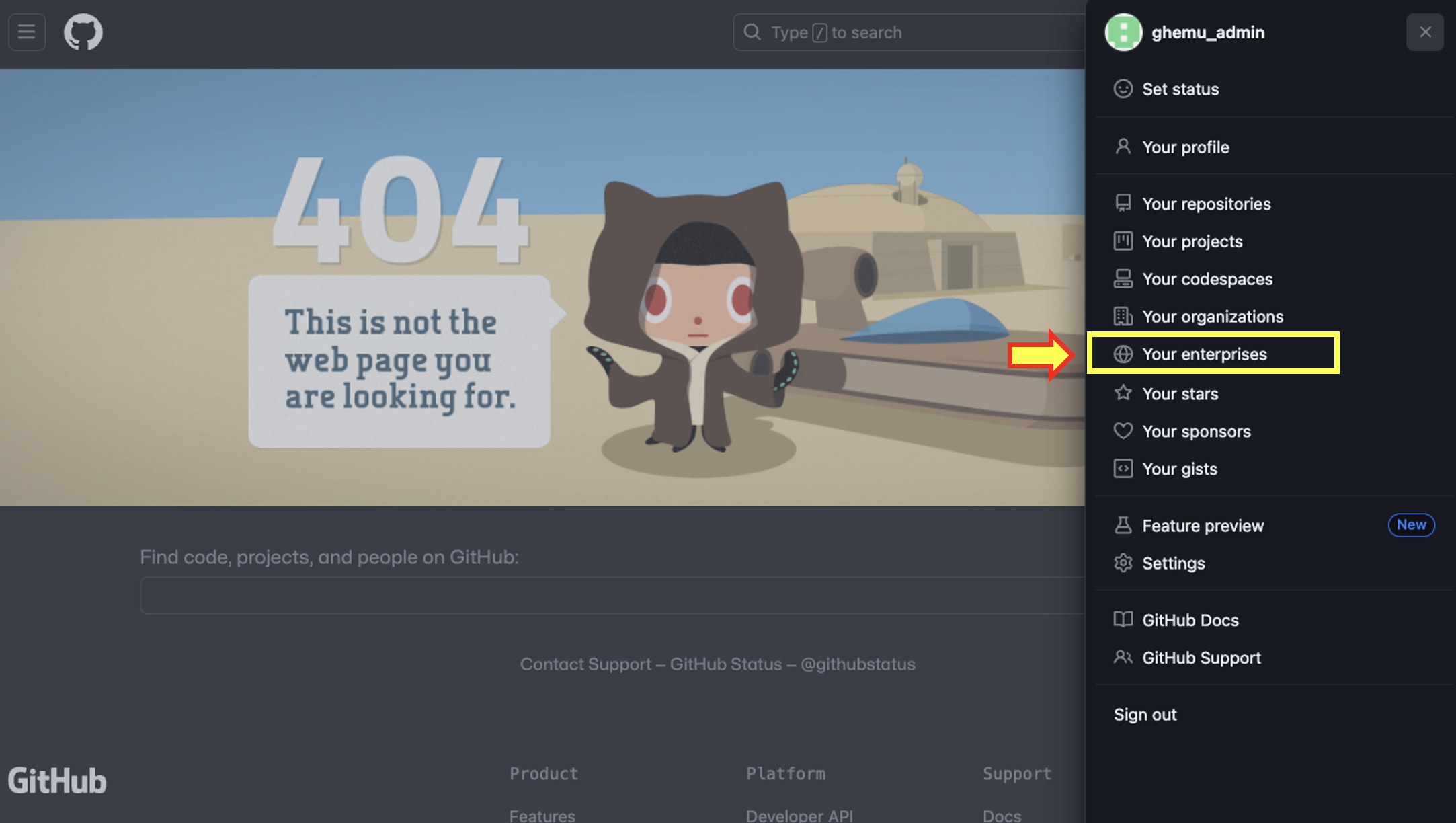Open Your gists

click(1270, 469)
